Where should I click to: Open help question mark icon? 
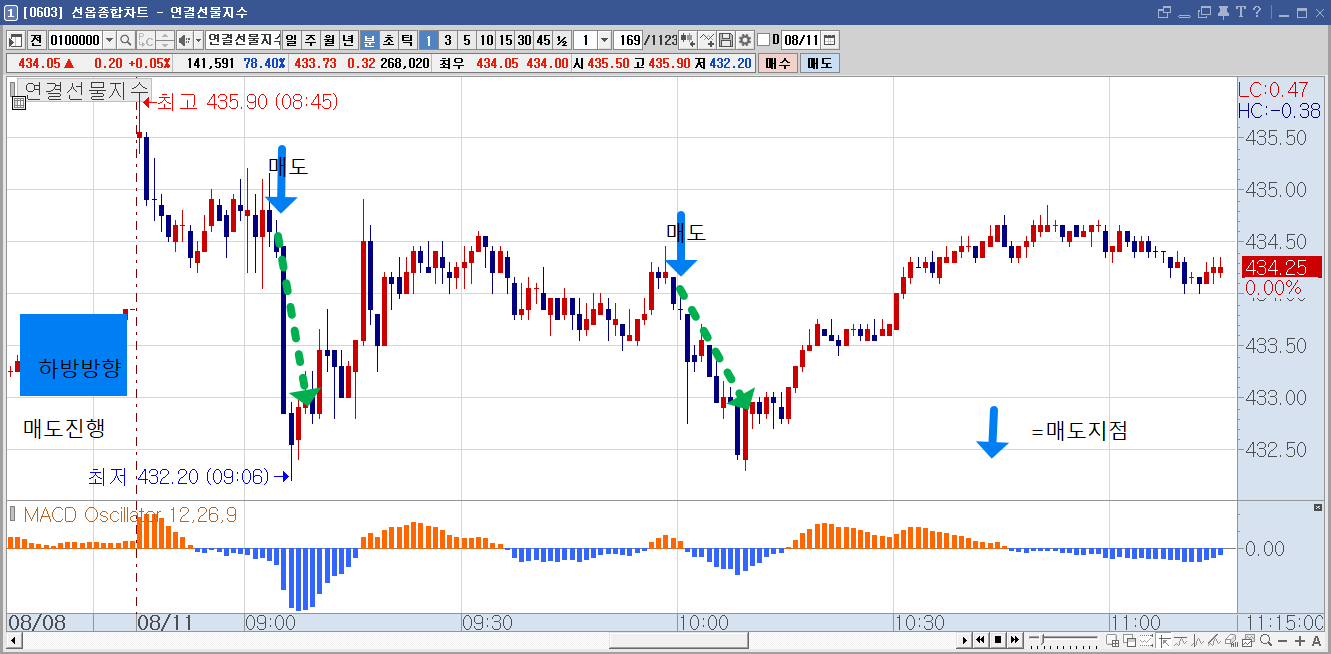coord(1257,12)
